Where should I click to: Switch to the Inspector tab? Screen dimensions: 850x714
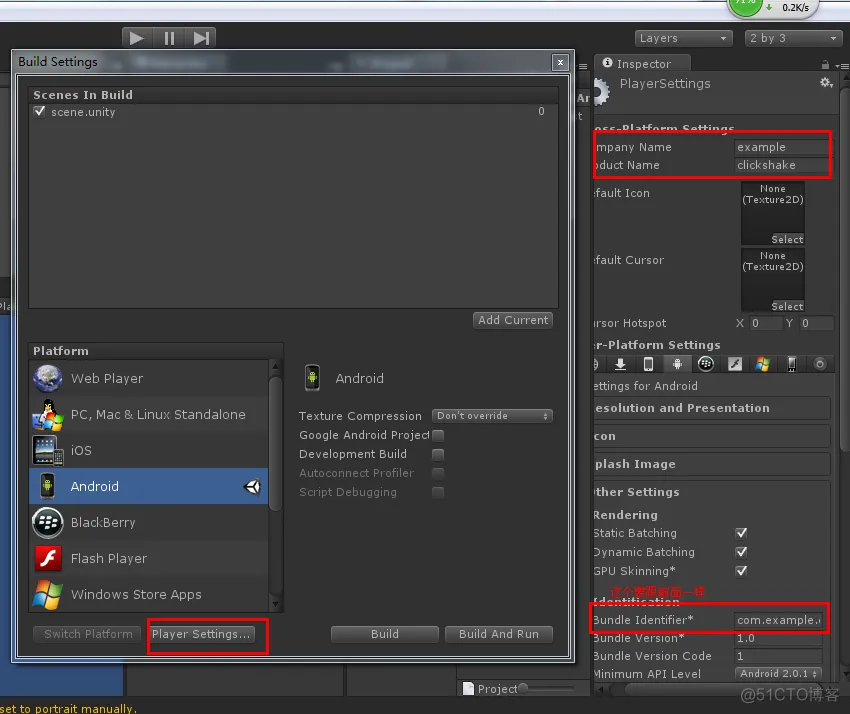[643, 63]
